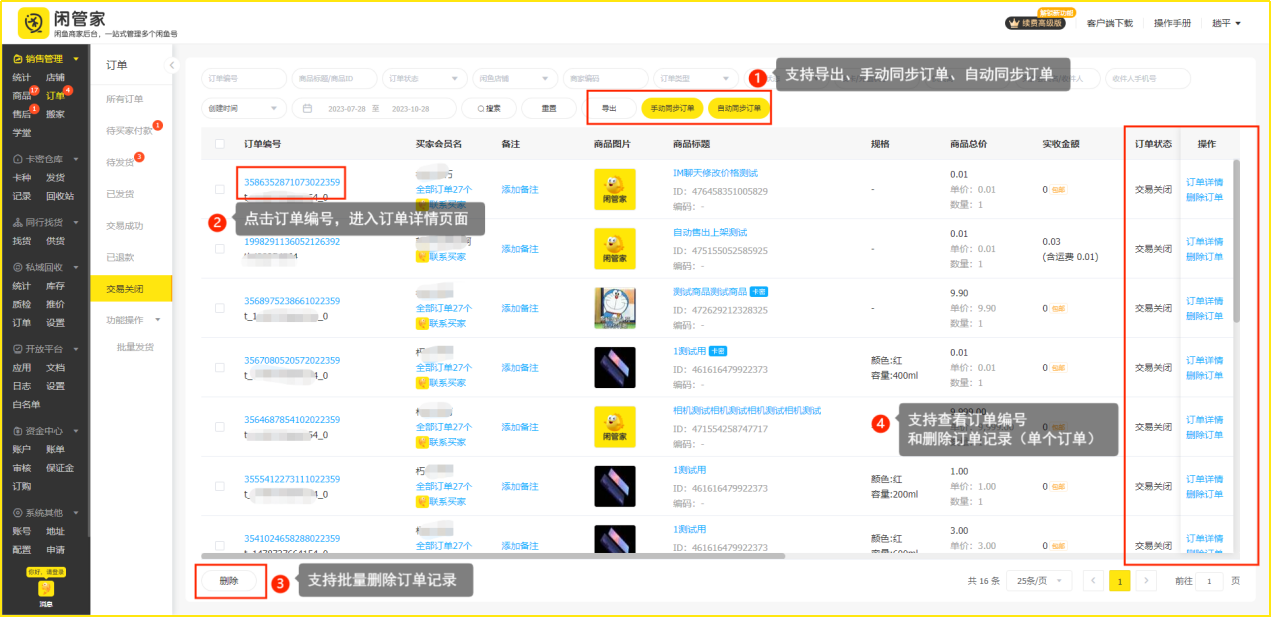Expand the 创建时间 dropdown
The height and width of the screenshot is (618, 1271).
[x=244, y=108]
